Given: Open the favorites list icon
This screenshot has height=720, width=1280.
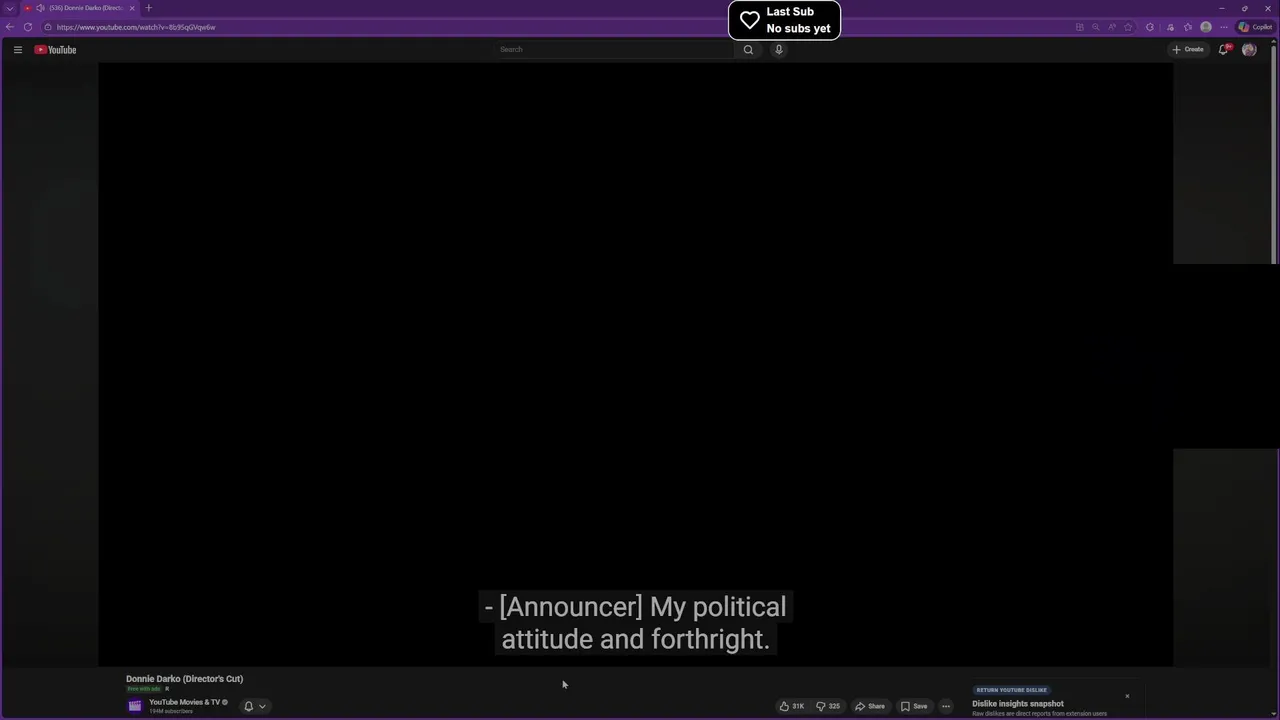Looking at the screenshot, I should [1187, 27].
